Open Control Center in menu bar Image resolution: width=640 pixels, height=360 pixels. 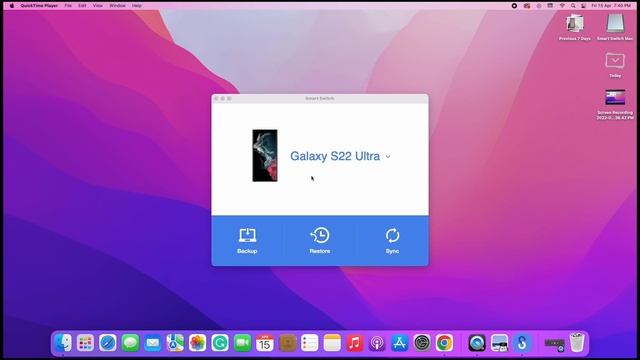point(584,6)
